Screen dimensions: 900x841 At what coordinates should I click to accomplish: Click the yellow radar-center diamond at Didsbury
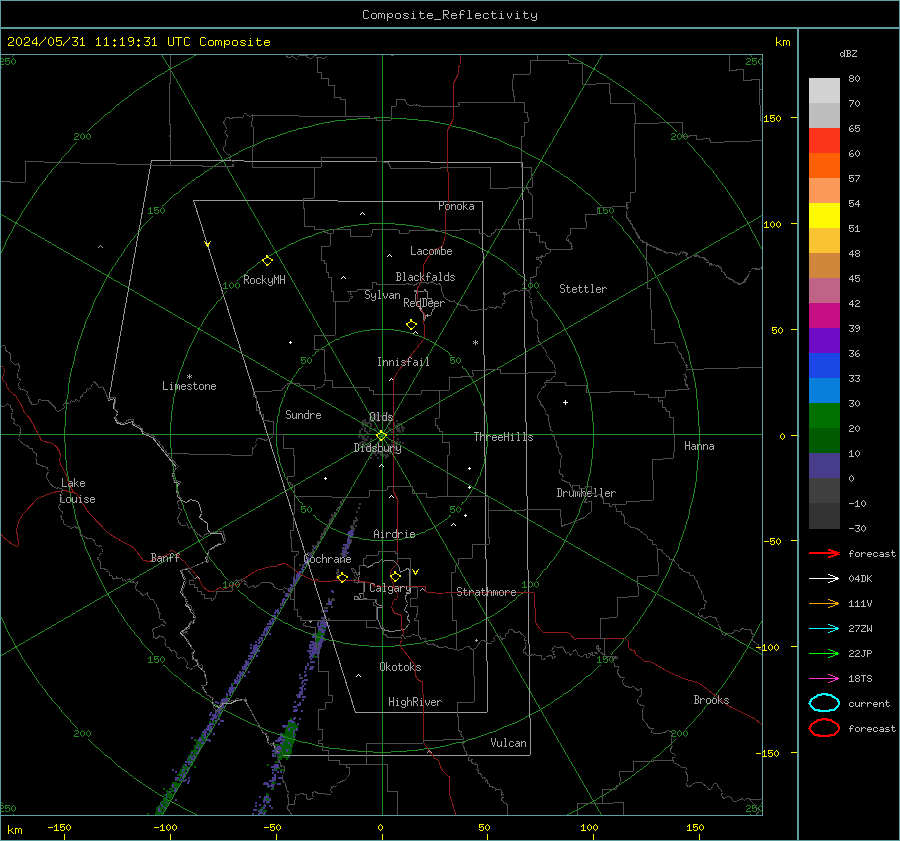[381, 436]
